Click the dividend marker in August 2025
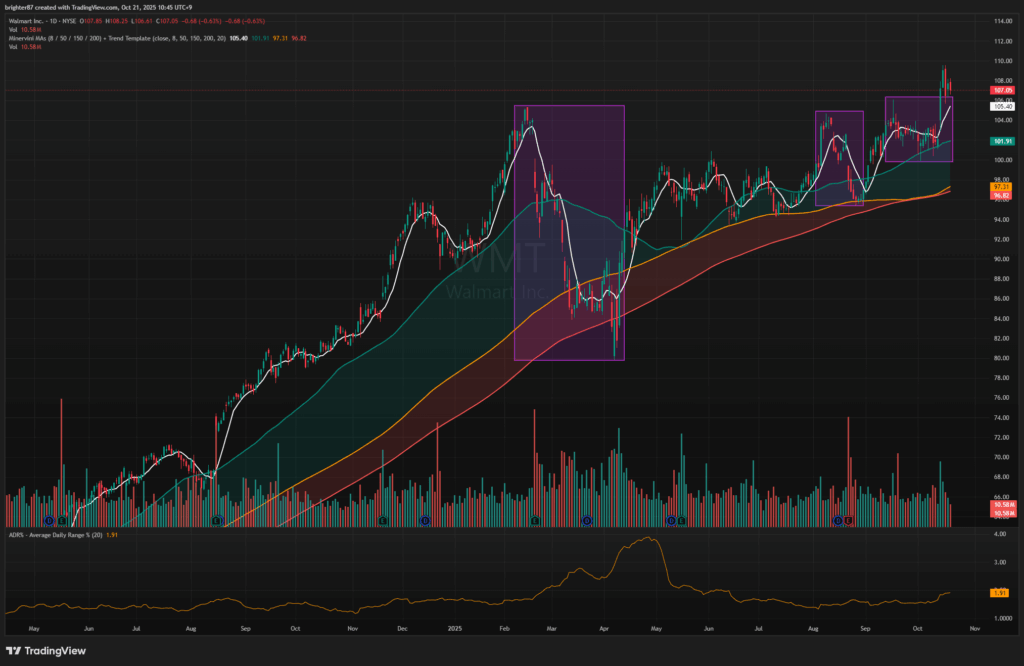 click(x=837, y=520)
